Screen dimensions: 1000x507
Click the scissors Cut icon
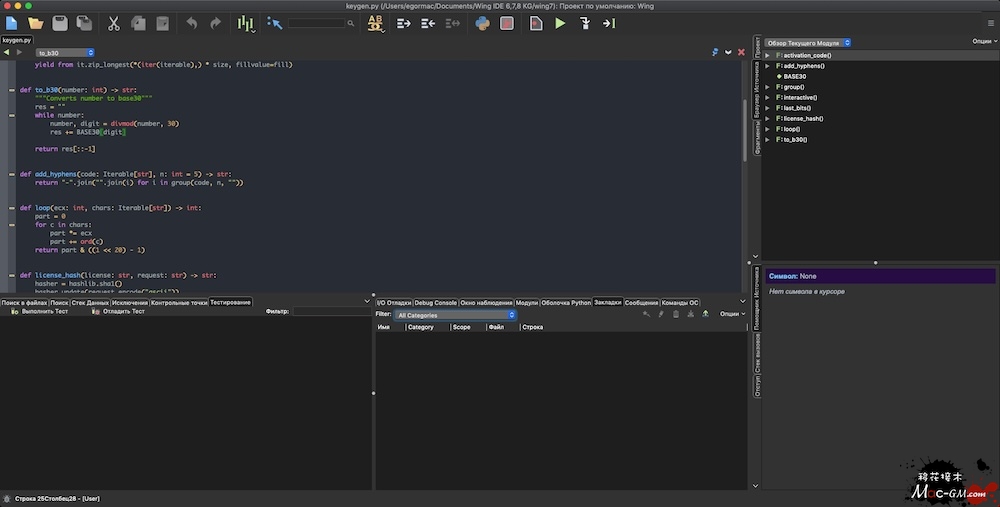click(113, 23)
